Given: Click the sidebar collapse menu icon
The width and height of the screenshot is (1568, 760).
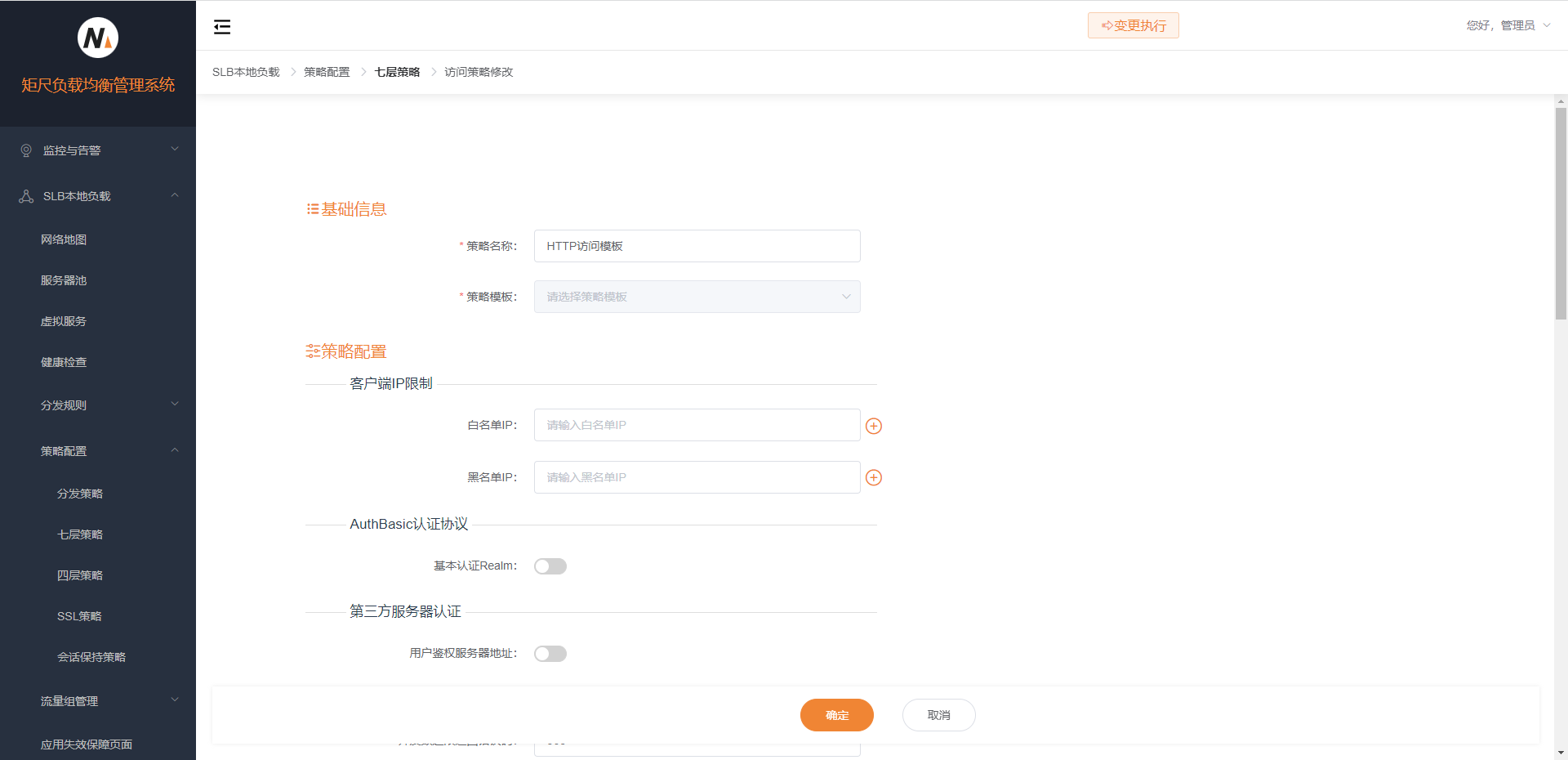Looking at the screenshot, I should point(222,27).
